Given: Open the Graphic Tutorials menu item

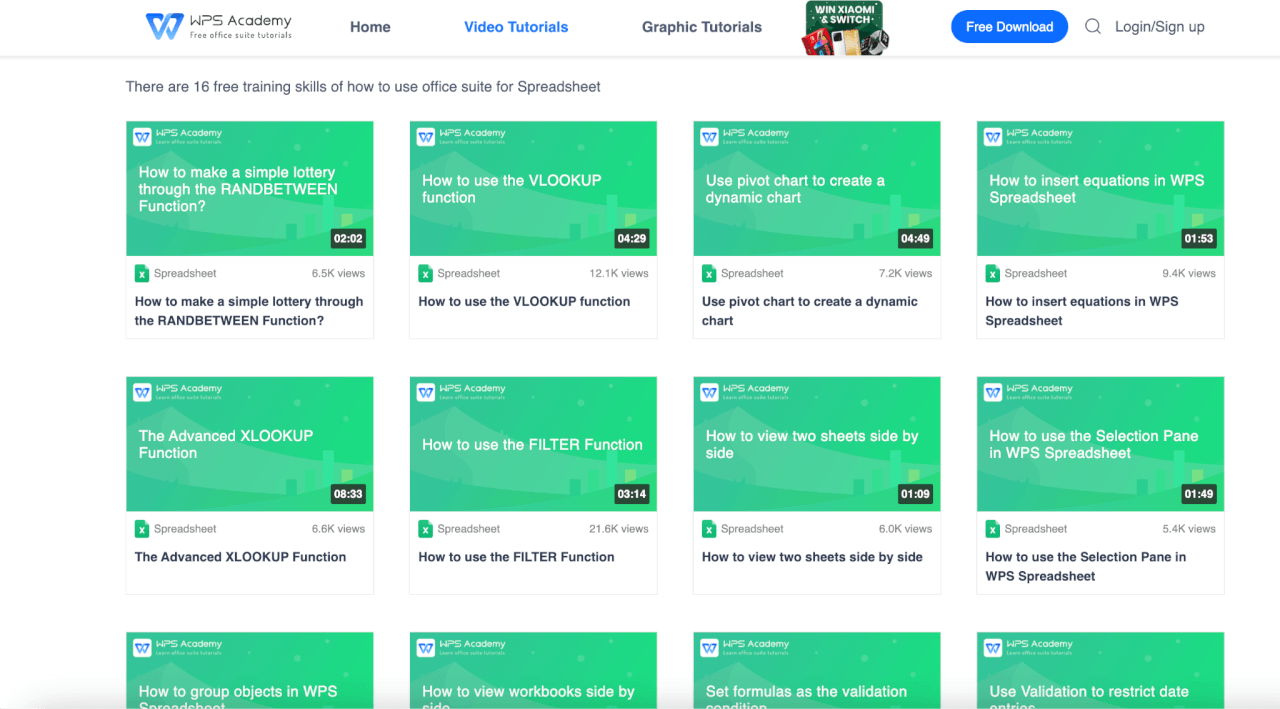Looking at the screenshot, I should [702, 27].
